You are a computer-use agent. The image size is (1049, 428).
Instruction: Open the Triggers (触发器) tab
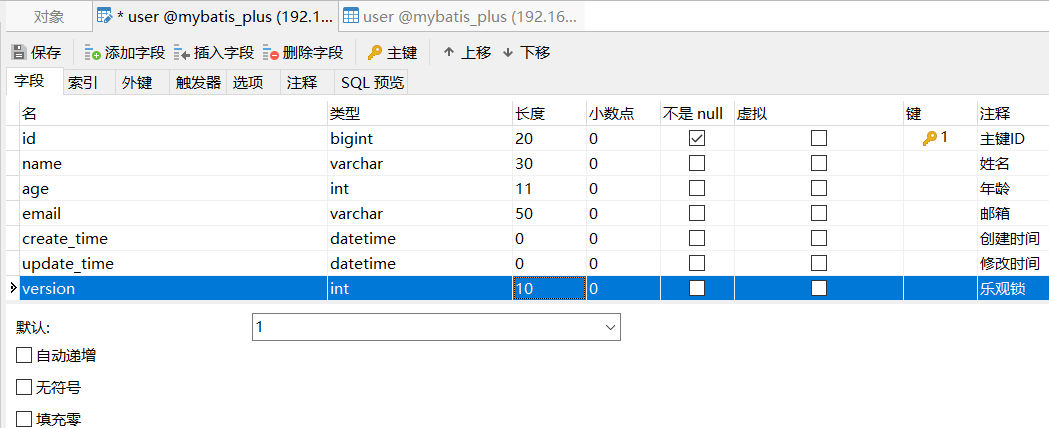click(198, 82)
